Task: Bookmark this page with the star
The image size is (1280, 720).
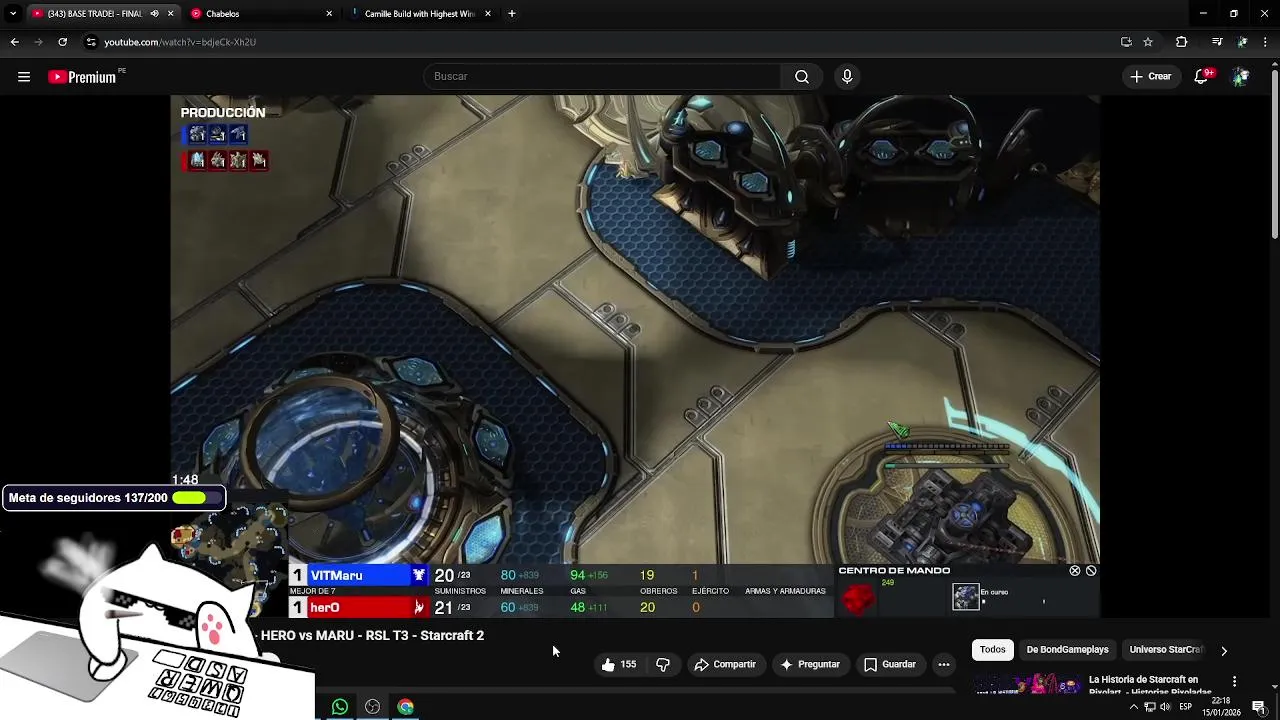Action: [1148, 42]
